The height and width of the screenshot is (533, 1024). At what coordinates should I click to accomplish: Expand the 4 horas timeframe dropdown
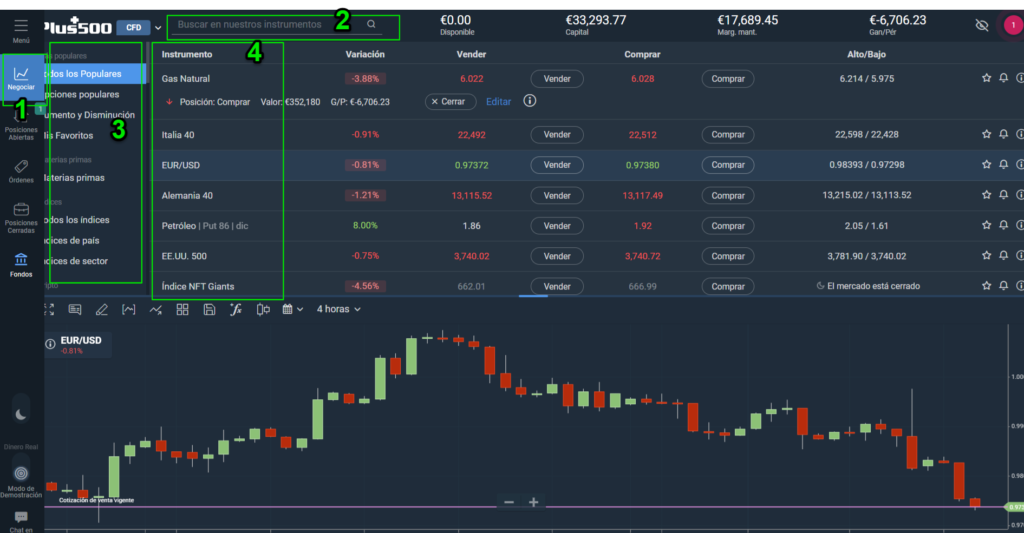tap(339, 309)
